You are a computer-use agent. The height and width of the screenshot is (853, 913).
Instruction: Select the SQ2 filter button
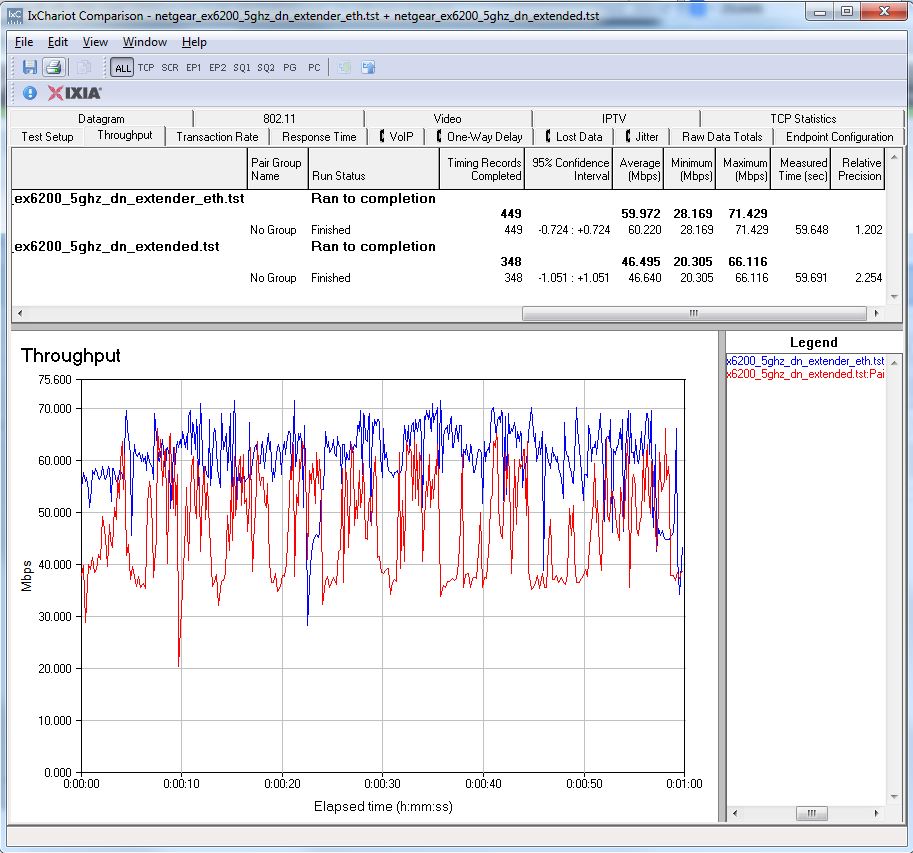[x=266, y=68]
